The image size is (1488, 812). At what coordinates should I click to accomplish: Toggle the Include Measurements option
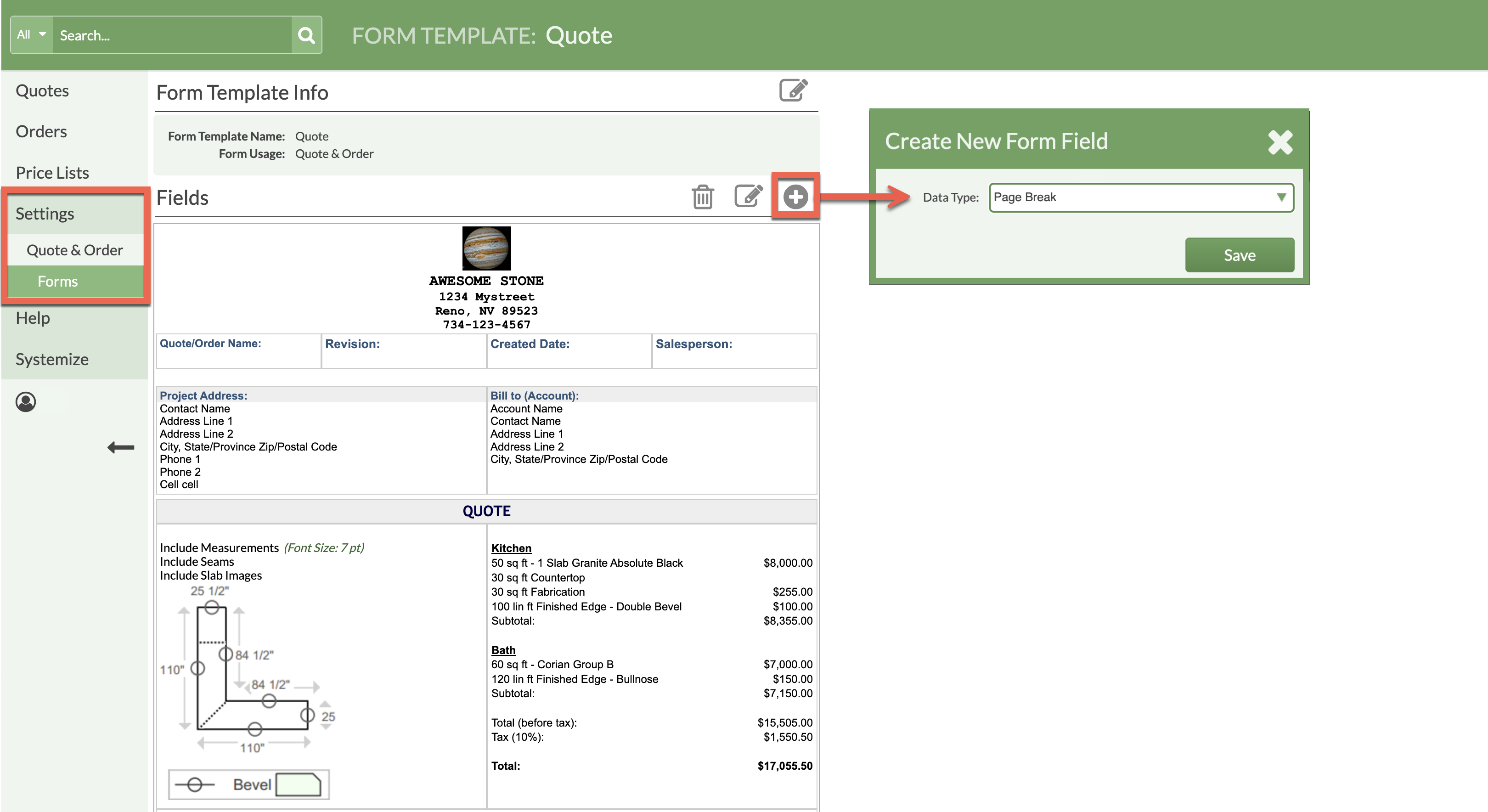click(219, 547)
